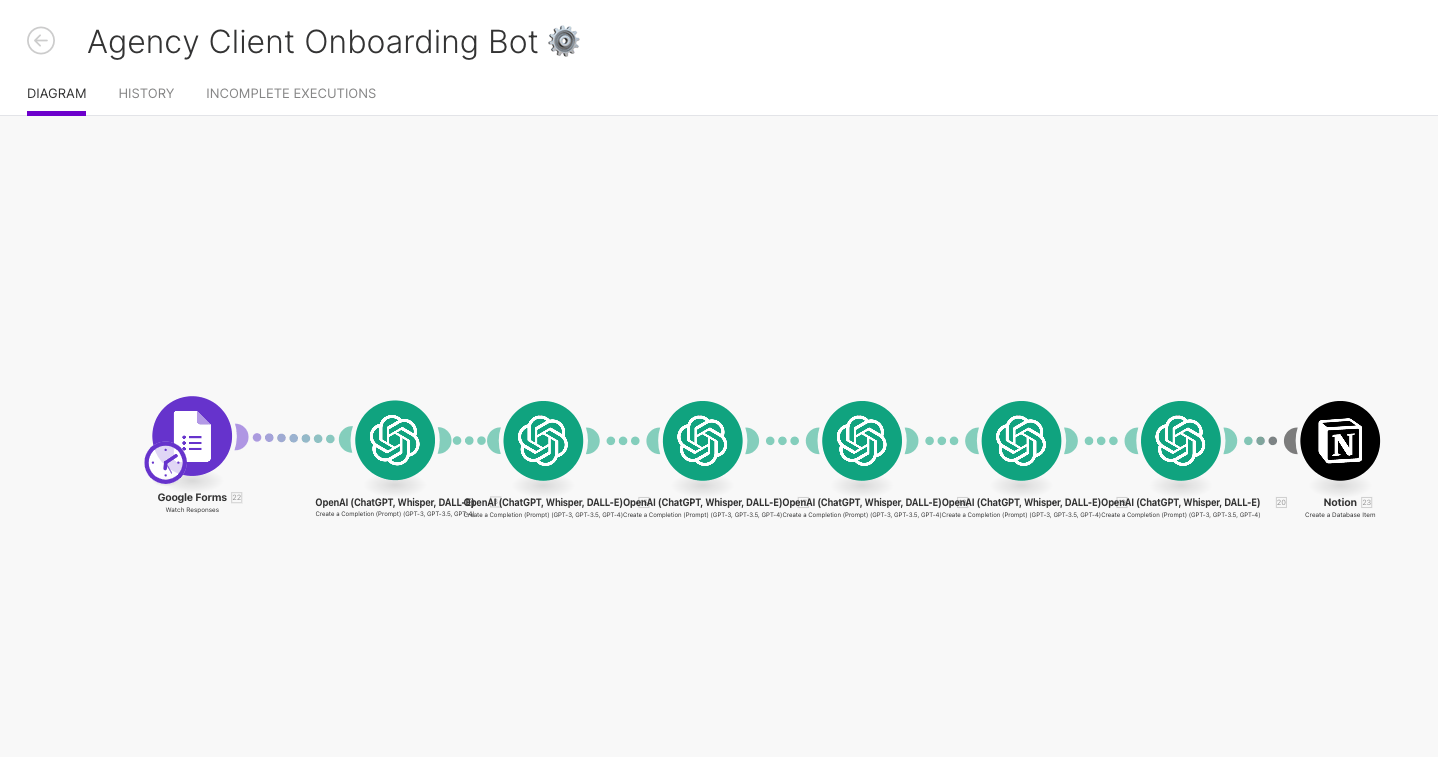Select the Google Forms module icon
The image size is (1438, 757).
pyautogui.click(x=193, y=435)
